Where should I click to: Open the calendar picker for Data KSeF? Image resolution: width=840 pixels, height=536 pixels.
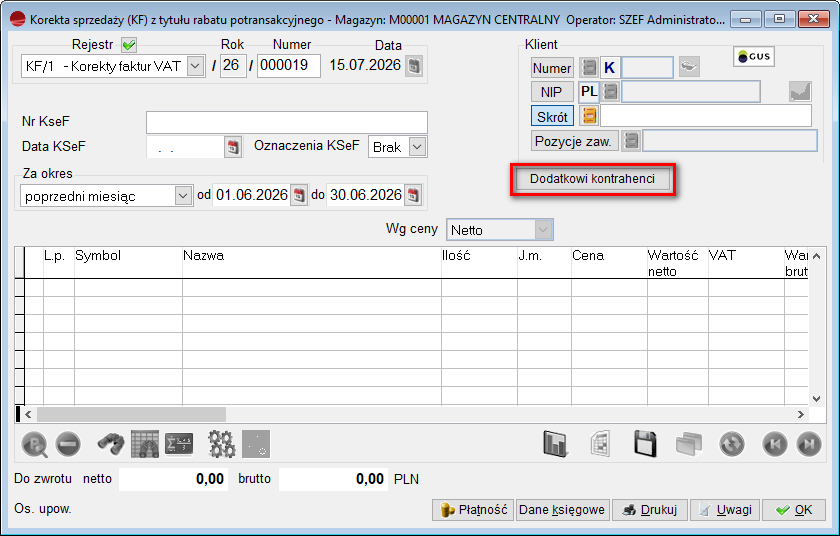click(233, 147)
